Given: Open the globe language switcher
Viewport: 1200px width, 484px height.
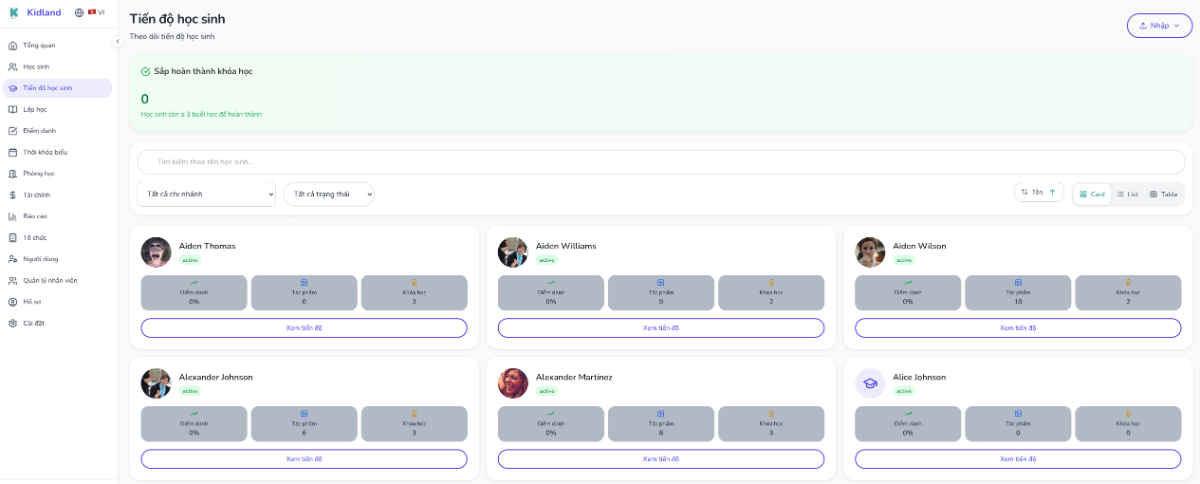Looking at the screenshot, I should click(x=79, y=12).
